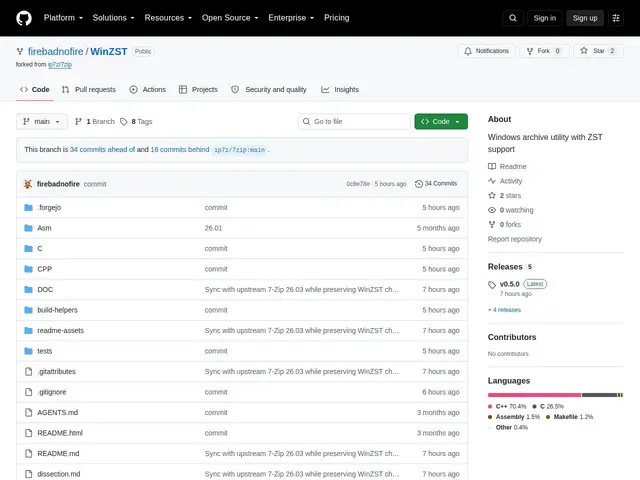Open the main branch selector dropdown
The width and height of the screenshot is (640, 480).
tap(42, 122)
